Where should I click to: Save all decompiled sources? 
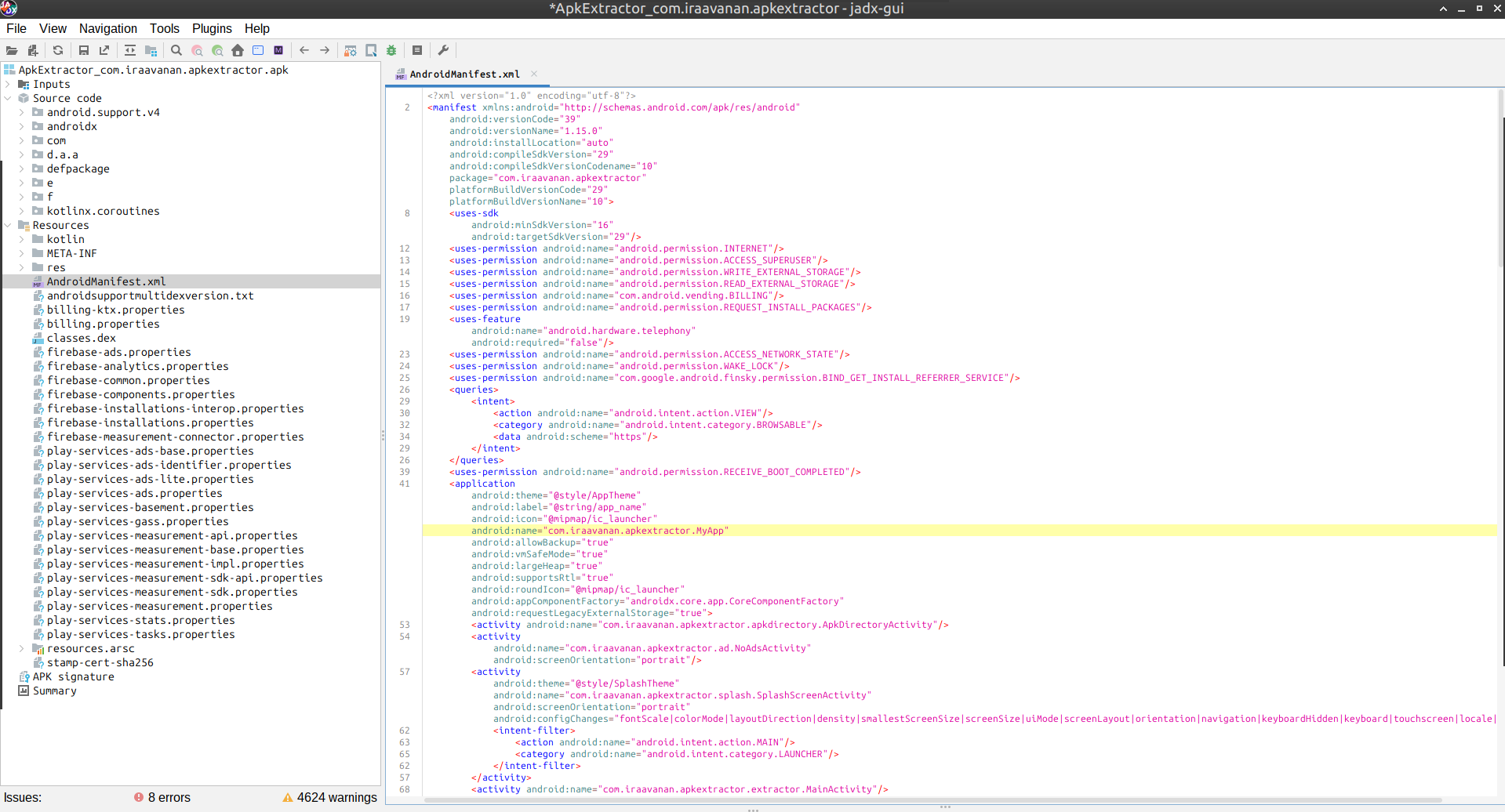(83, 50)
